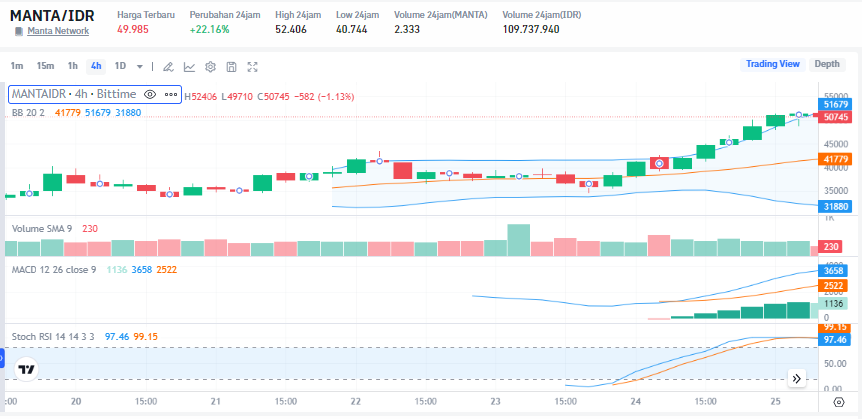Click the 51679 upper band price label
Screen dimensions: 862x419
pyautogui.click(x=835, y=104)
